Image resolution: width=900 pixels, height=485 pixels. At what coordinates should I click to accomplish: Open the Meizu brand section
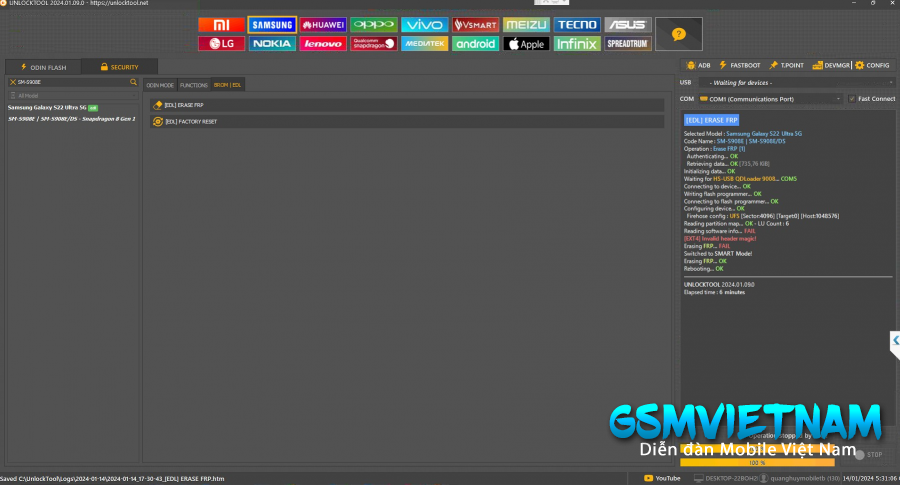[526, 25]
